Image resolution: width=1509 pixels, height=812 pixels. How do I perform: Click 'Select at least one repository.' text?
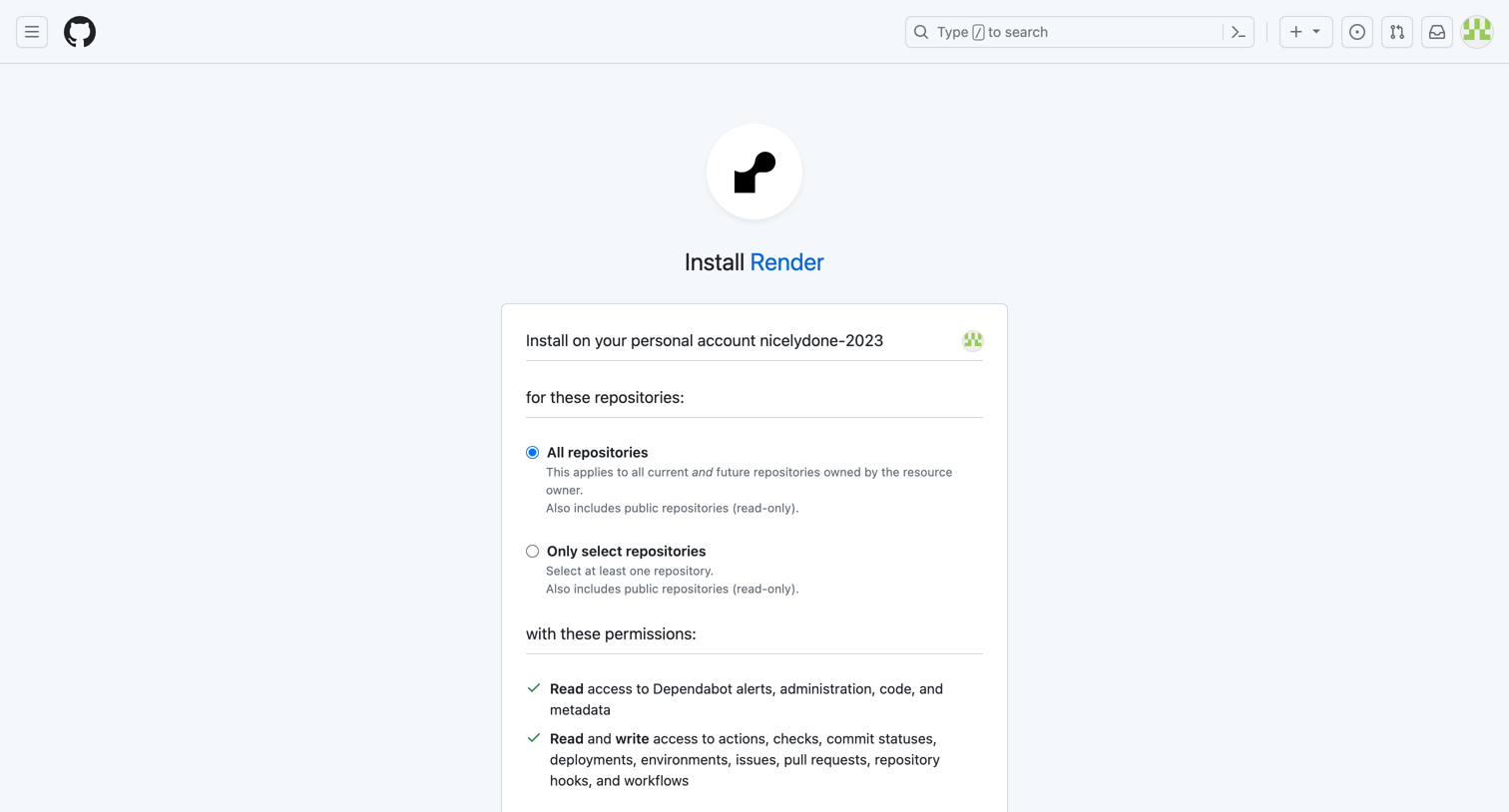(630, 571)
